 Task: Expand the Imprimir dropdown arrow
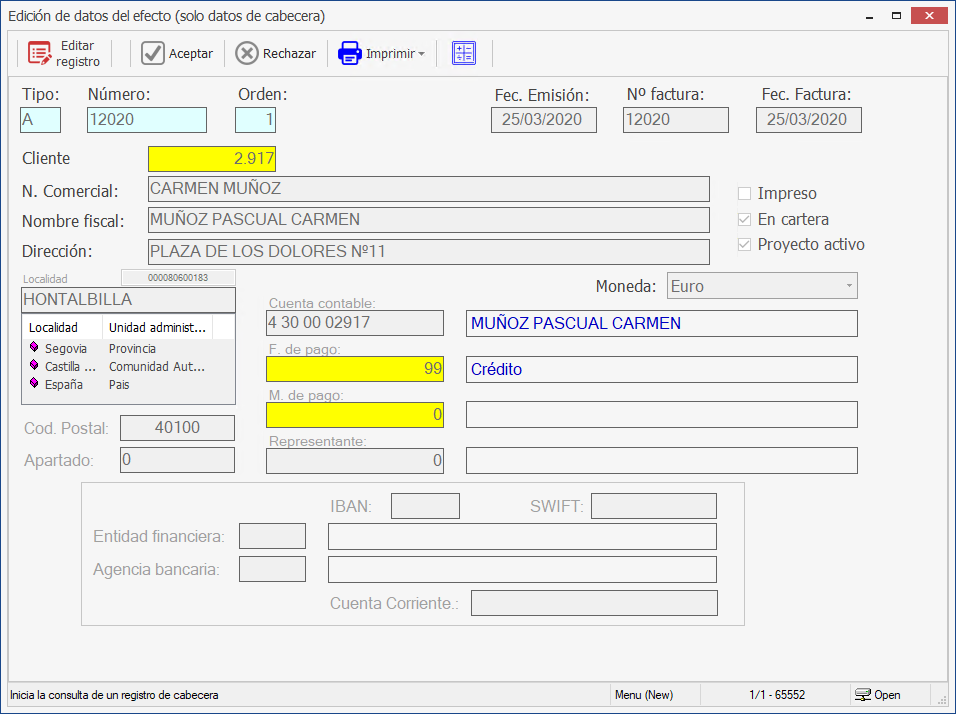422,54
